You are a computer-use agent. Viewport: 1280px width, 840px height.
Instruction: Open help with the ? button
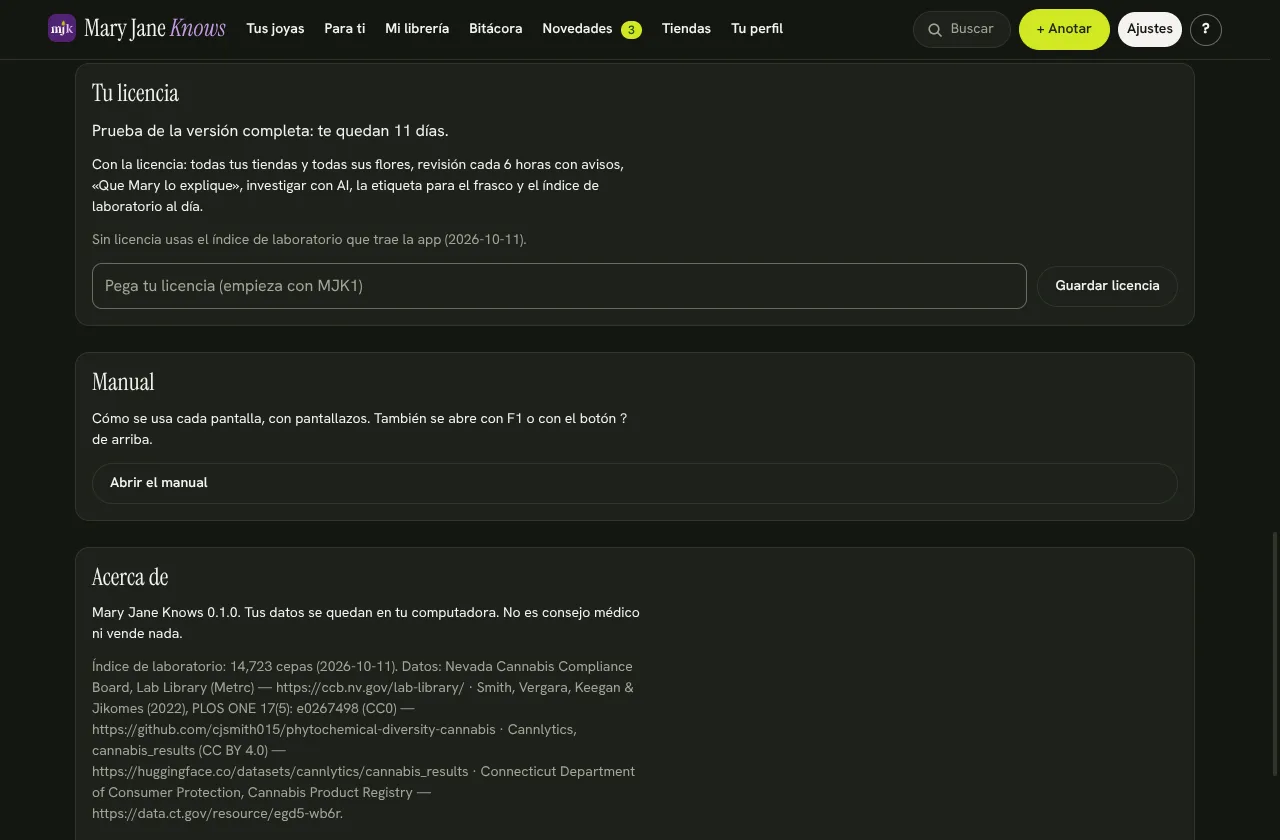point(1206,29)
